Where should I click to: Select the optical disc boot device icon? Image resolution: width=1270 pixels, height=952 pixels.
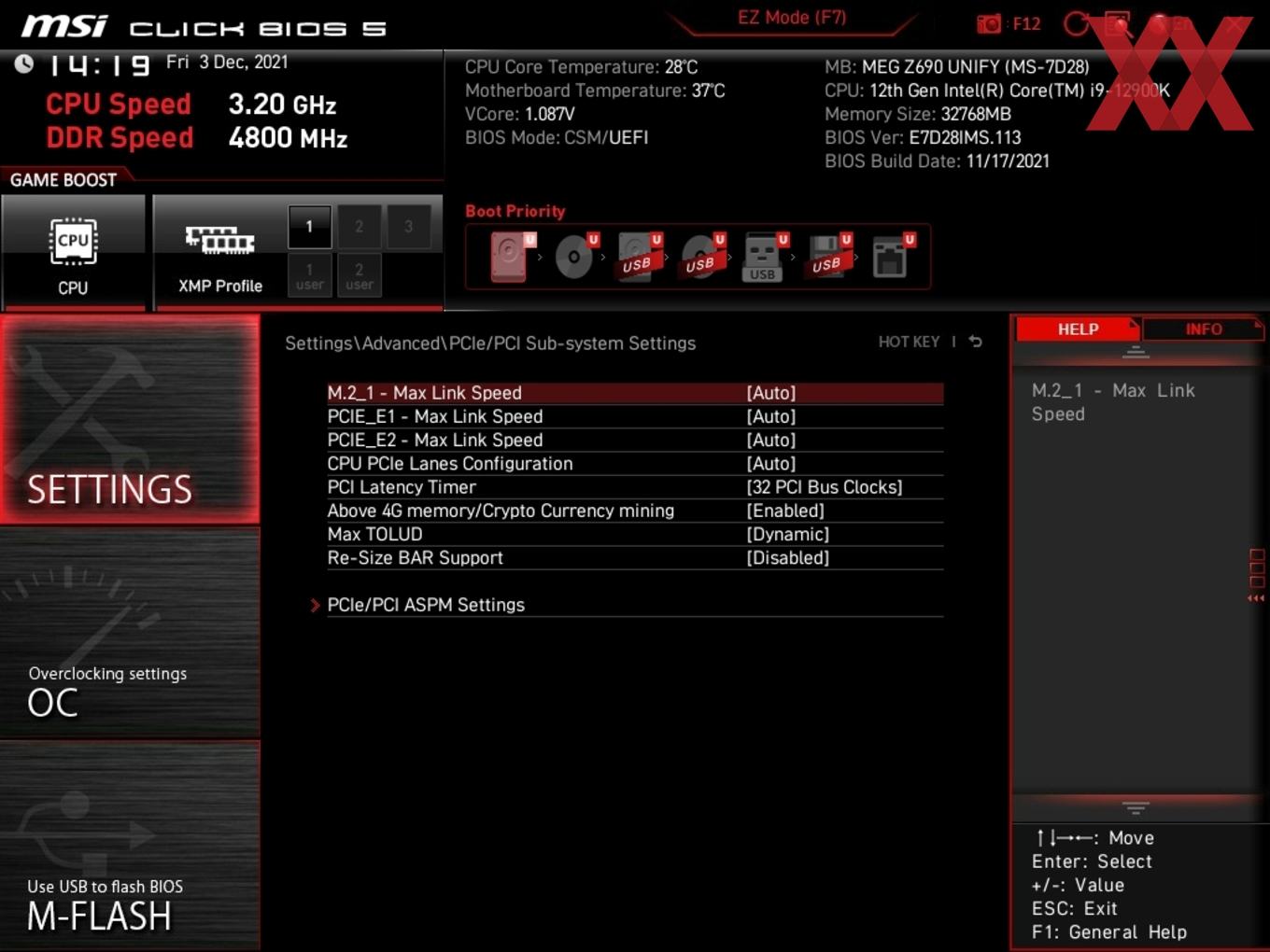coord(575,257)
